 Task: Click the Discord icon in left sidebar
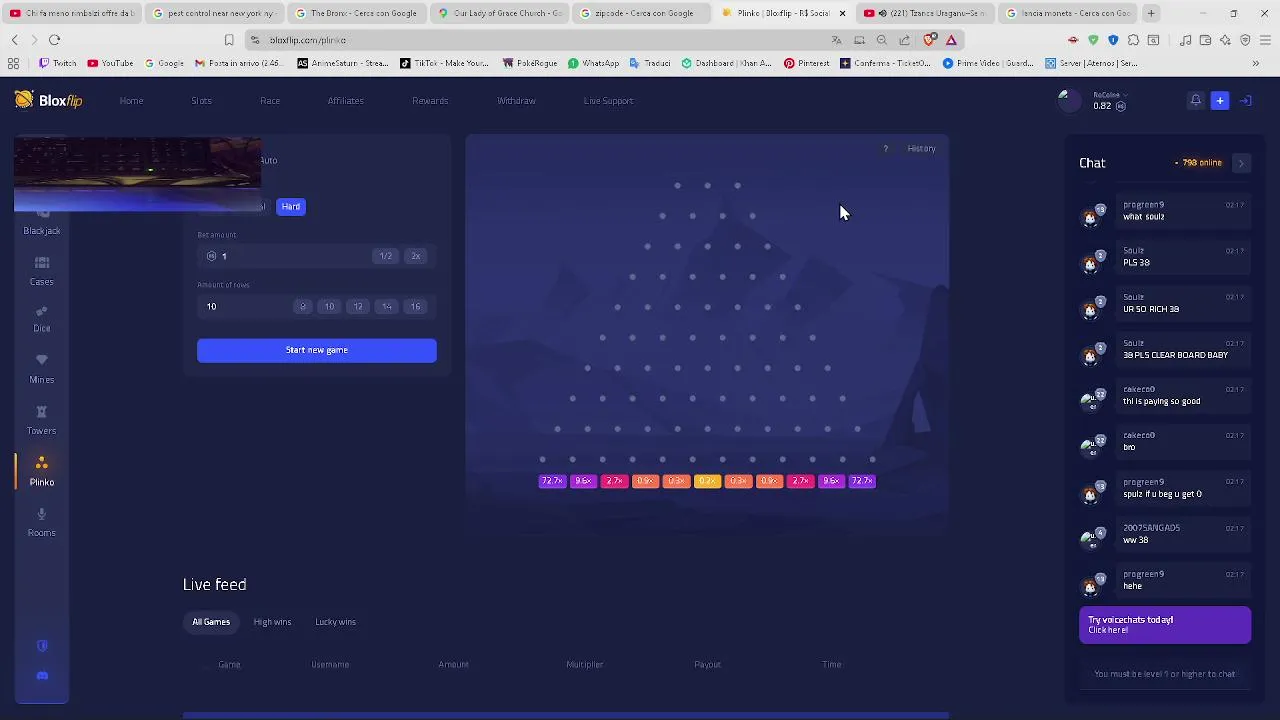click(42, 676)
